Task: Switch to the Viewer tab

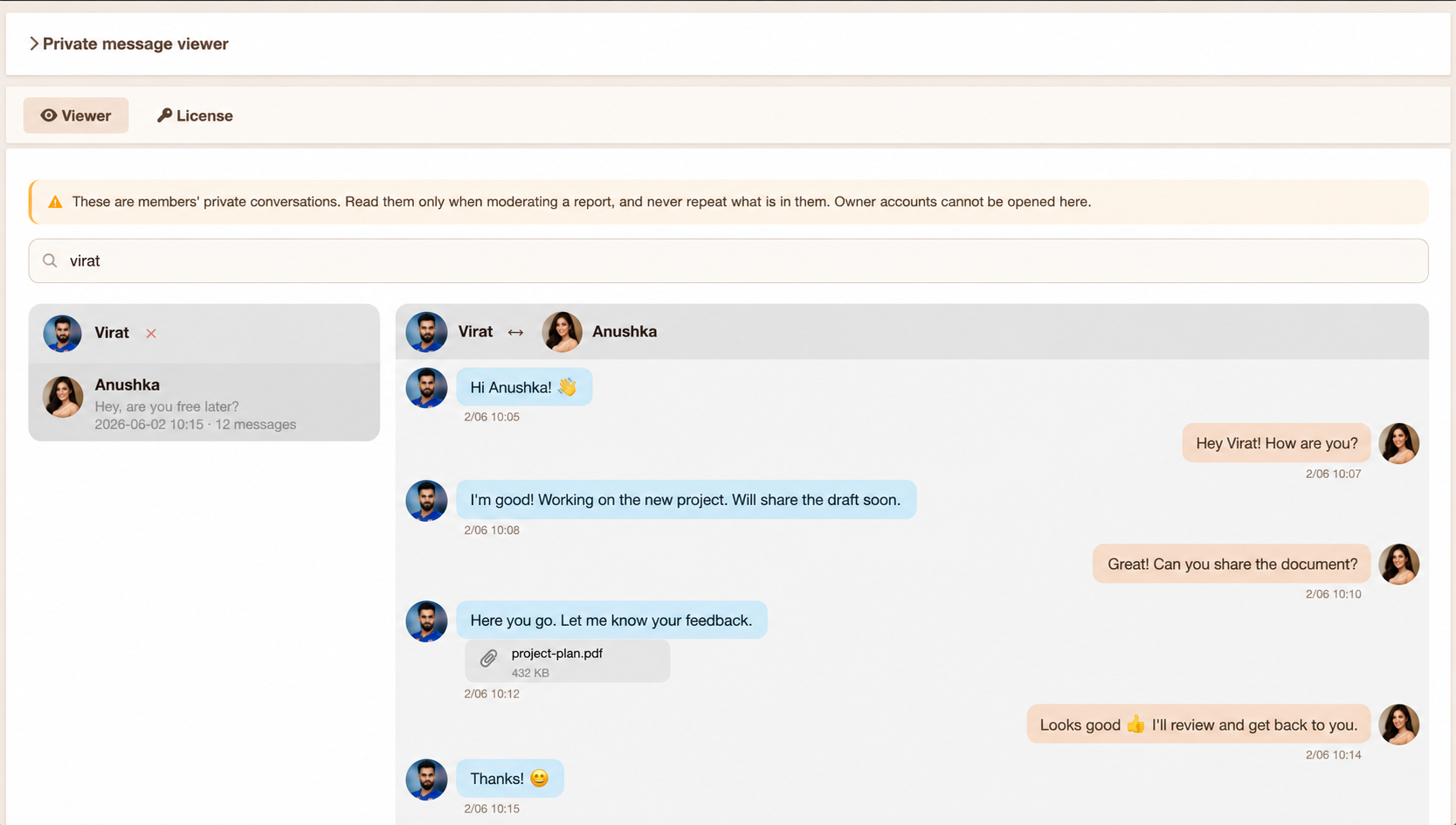Action: tap(76, 115)
